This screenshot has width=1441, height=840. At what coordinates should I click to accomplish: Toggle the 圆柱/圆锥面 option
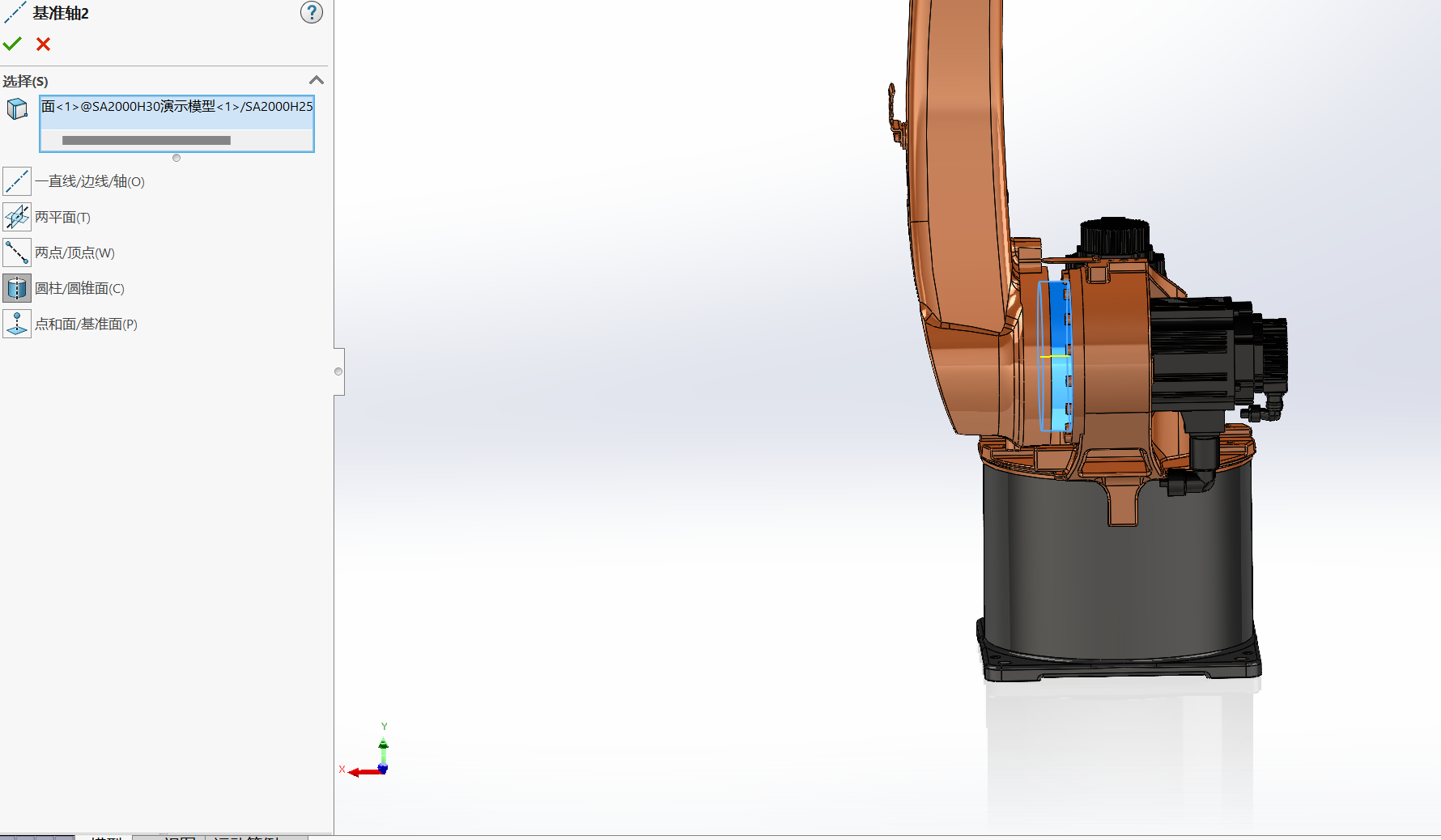pos(17,288)
